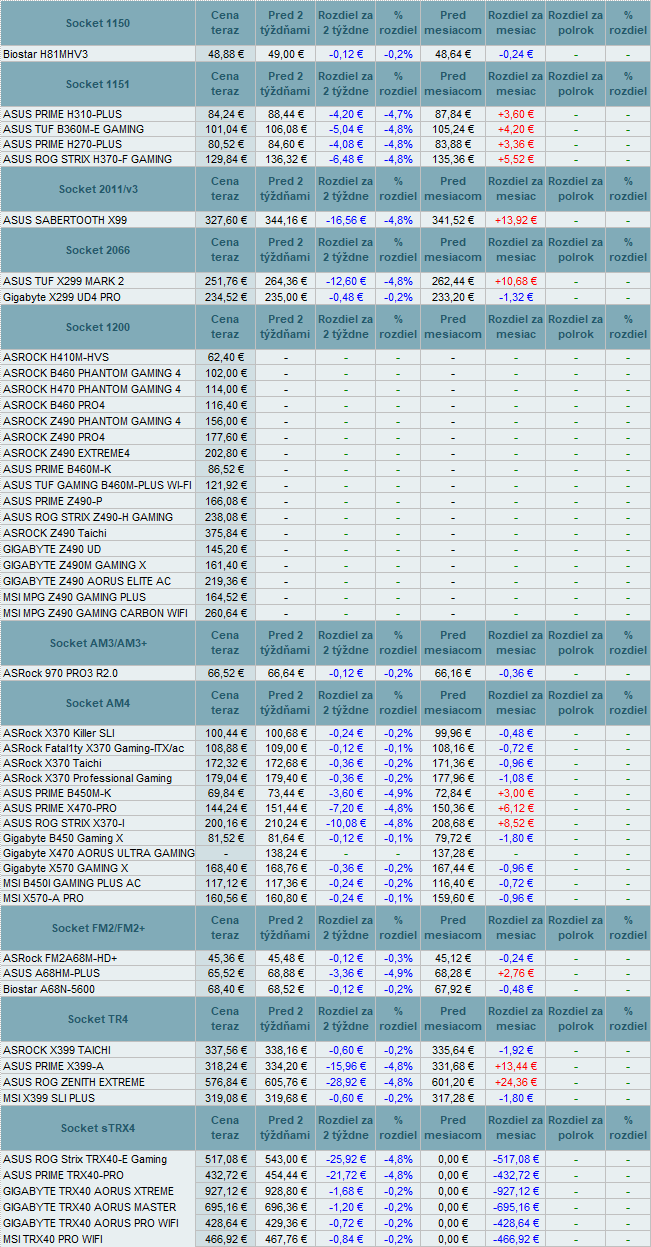
Task: Click MSI B450I GAMING PLUS AC name
Action: (x=72, y=883)
